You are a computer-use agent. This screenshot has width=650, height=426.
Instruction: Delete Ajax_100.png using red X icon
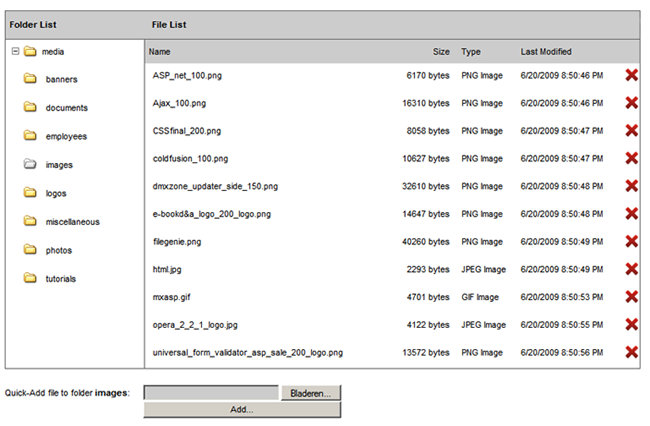631,103
